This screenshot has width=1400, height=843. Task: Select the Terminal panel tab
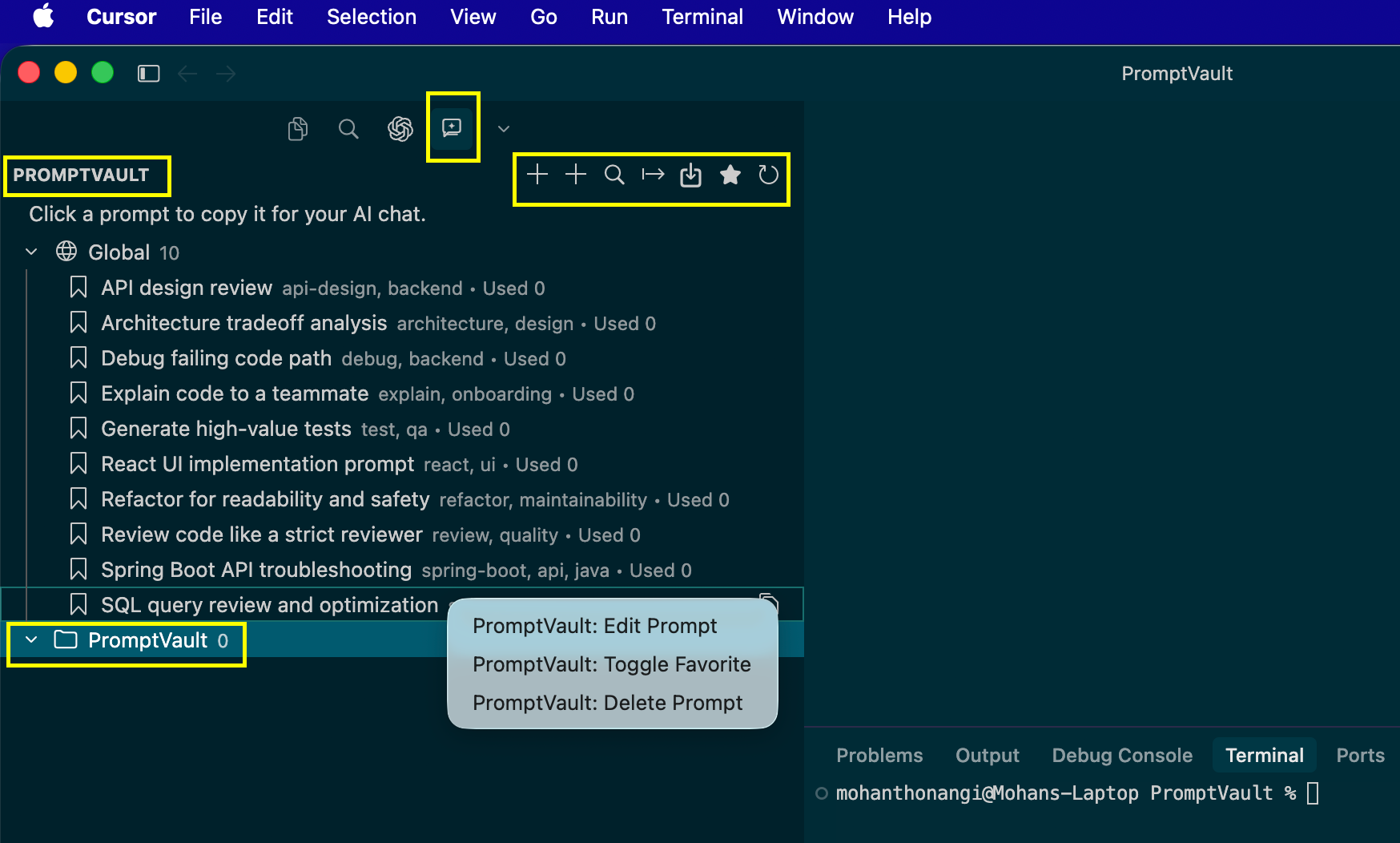[x=1265, y=755]
